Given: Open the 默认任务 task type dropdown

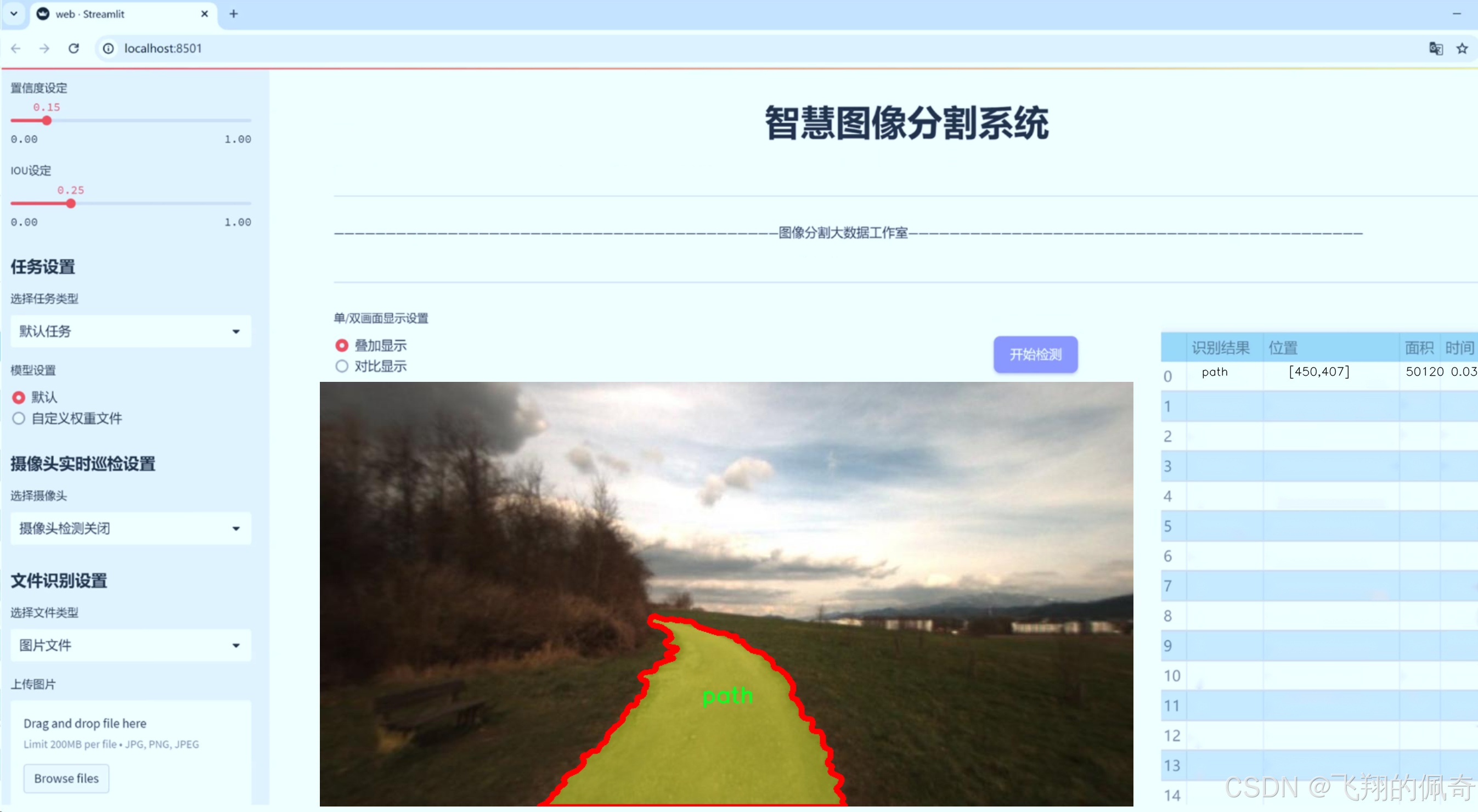Looking at the screenshot, I should [130, 331].
